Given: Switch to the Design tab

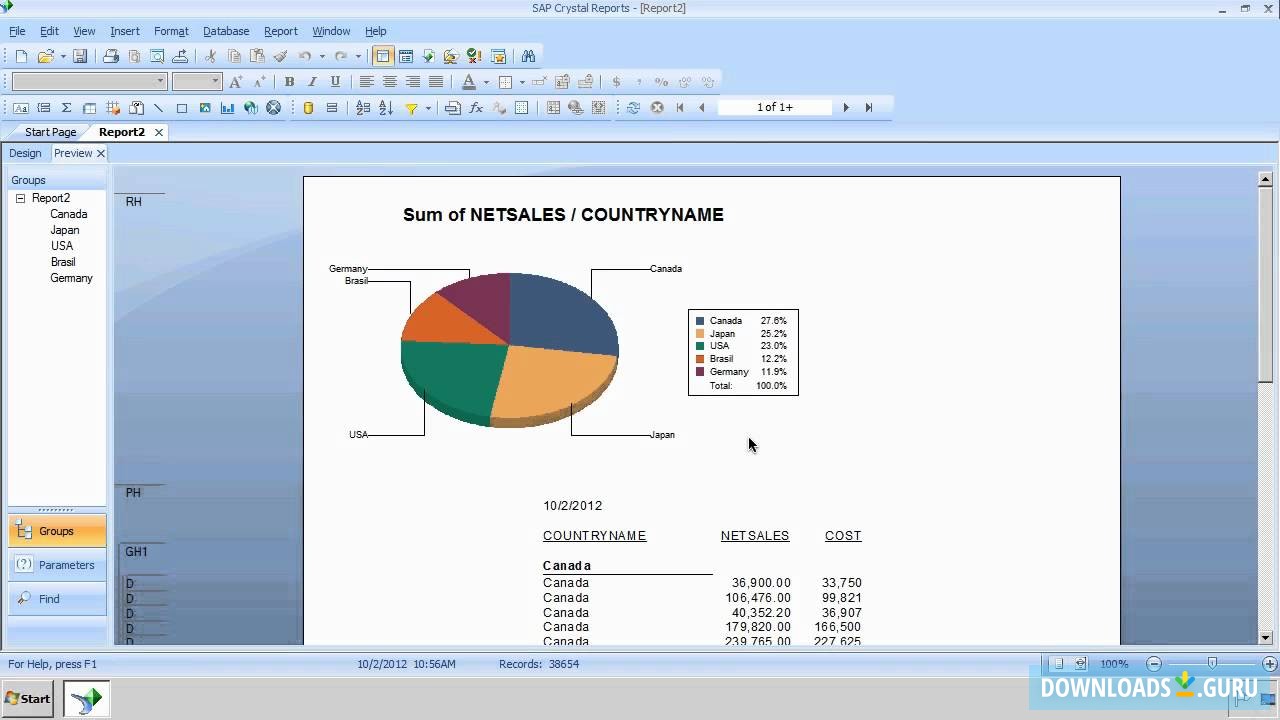Looking at the screenshot, I should coord(25,153).
